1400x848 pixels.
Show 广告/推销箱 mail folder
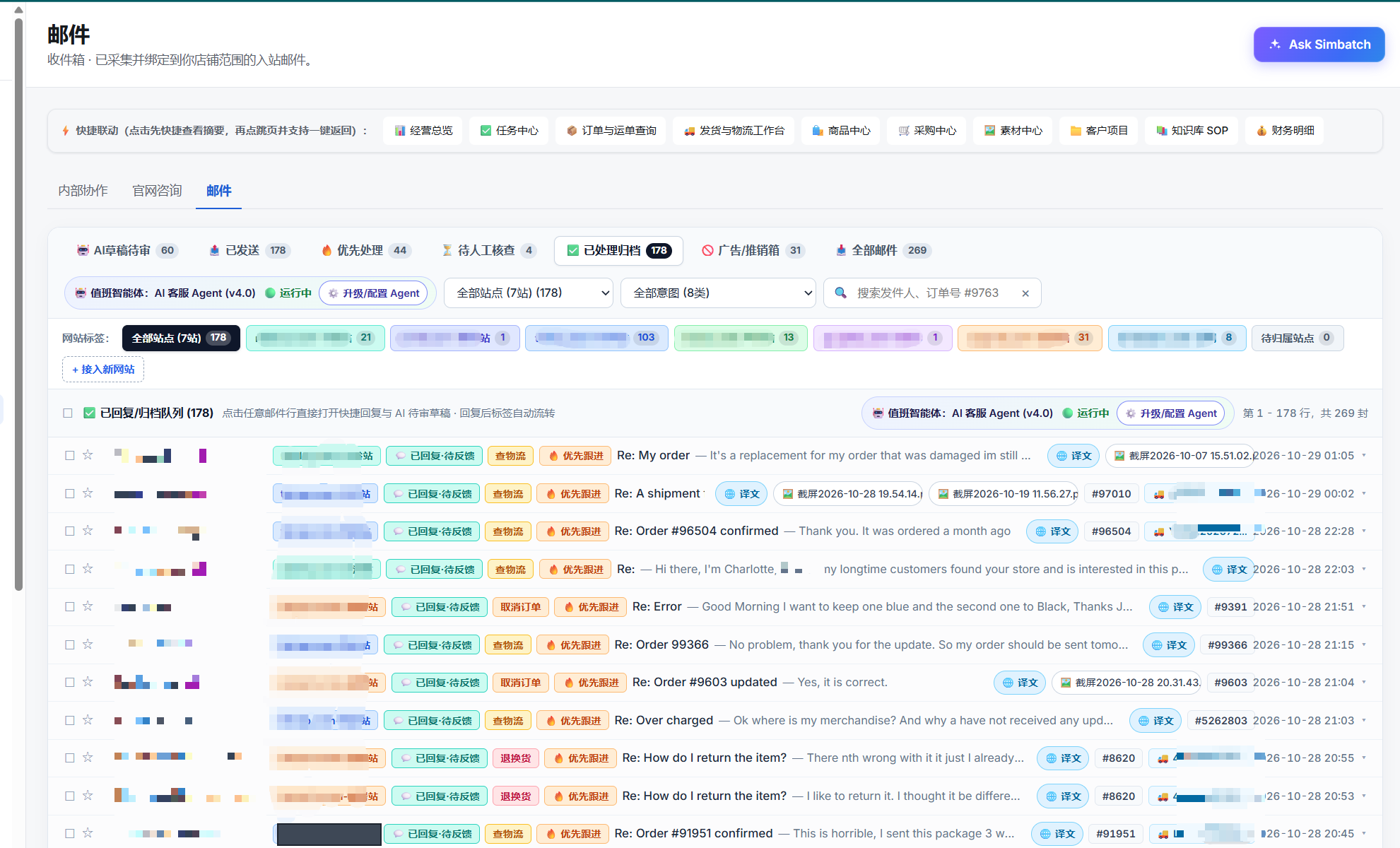pos(753,250)
